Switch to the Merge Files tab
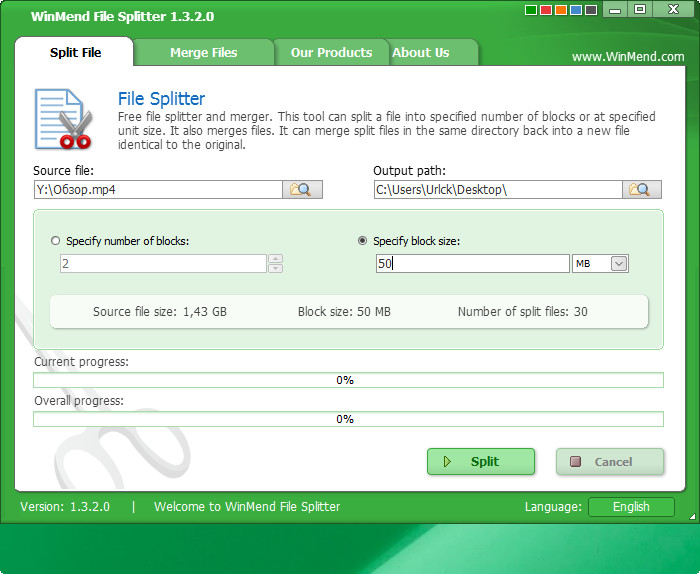The width and height of the screenshot is (700, 574). click(204, 52)
